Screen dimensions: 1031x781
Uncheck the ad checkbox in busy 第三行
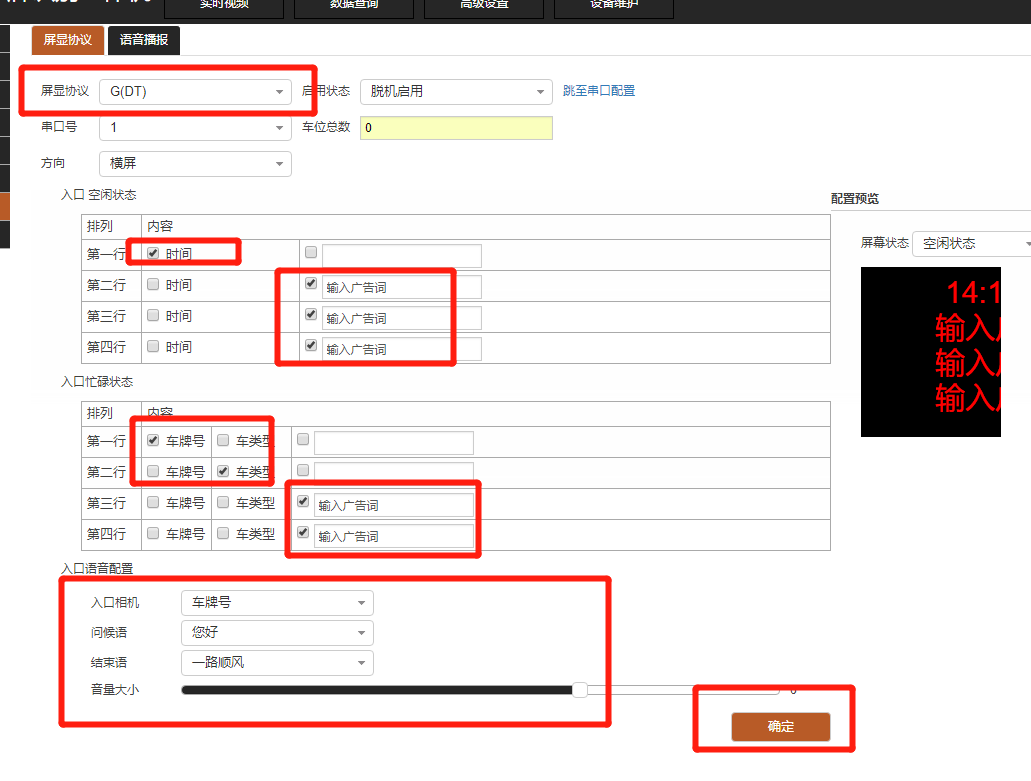(x=303, y=501)
